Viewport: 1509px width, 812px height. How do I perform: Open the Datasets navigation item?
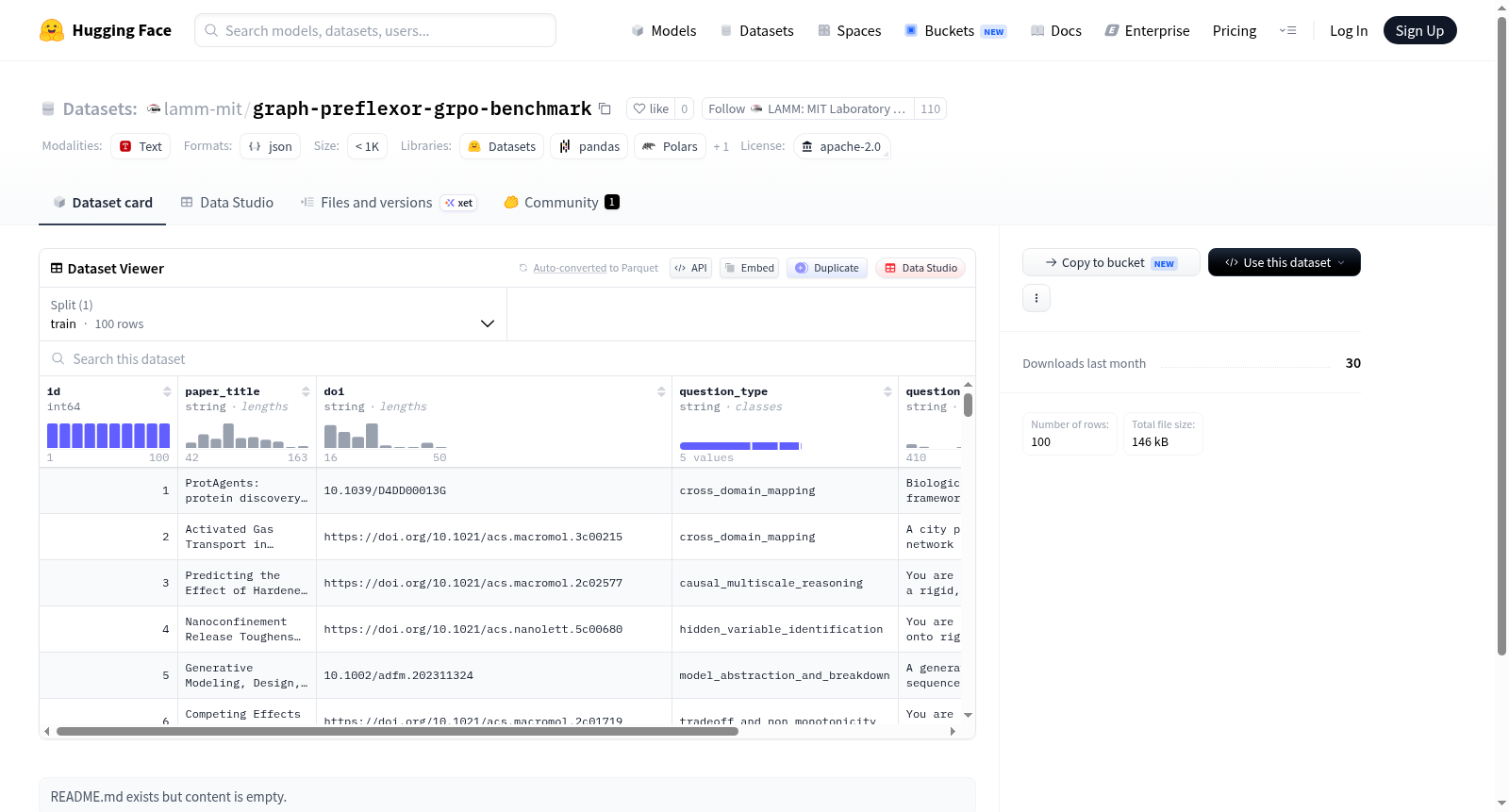coord(756,30)
